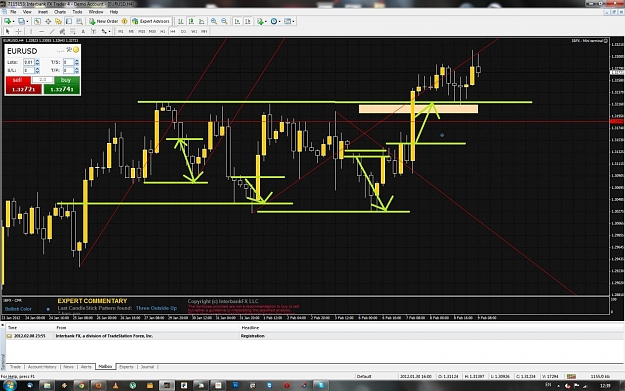This screenshot has width=625, height=391.
Task: Switch to the H1 timeframe
Action: pos(163,31)
